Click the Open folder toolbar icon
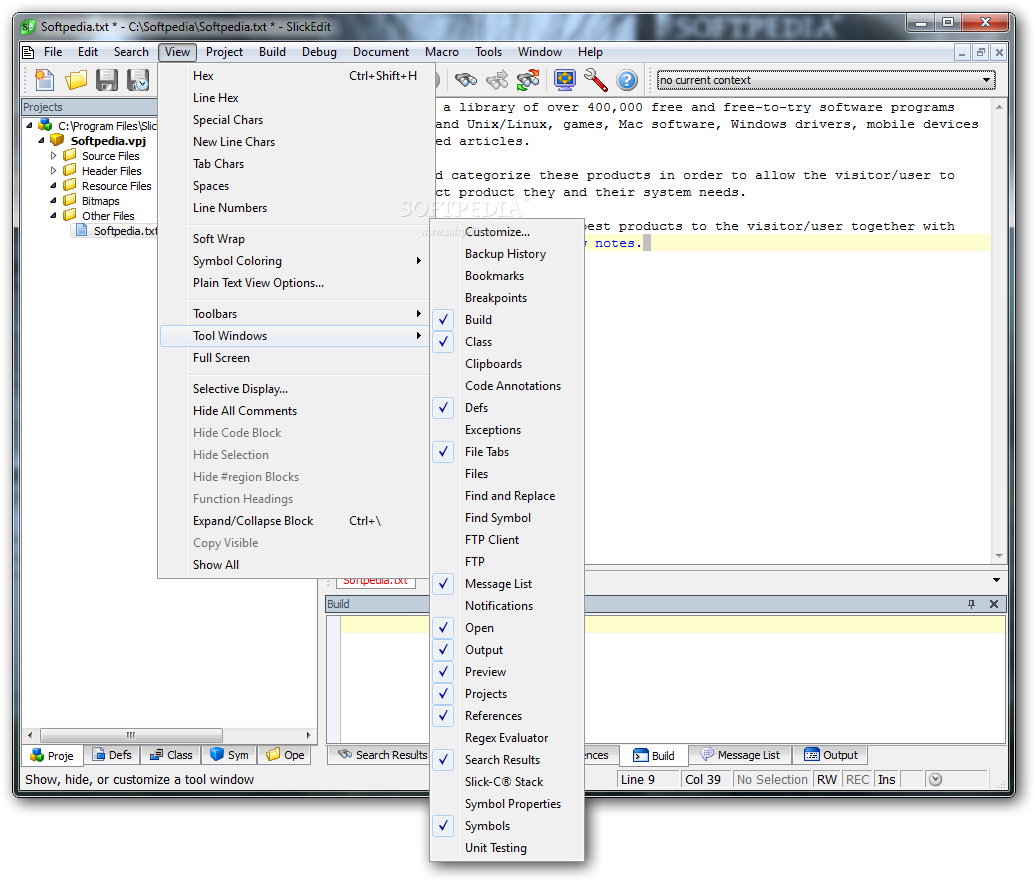Image resolution: width=1036 pixels, height=882 pixels. (x=75, y=80)
